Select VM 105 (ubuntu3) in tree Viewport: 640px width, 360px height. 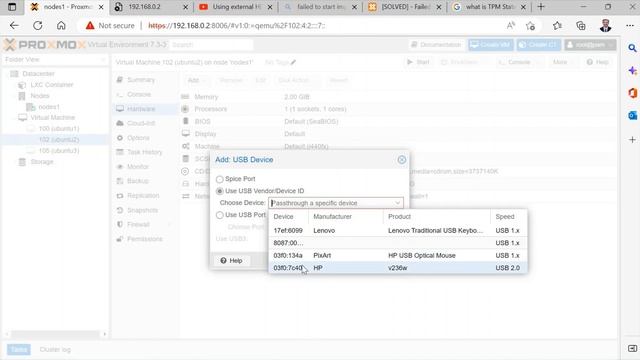tap(59, 151)
